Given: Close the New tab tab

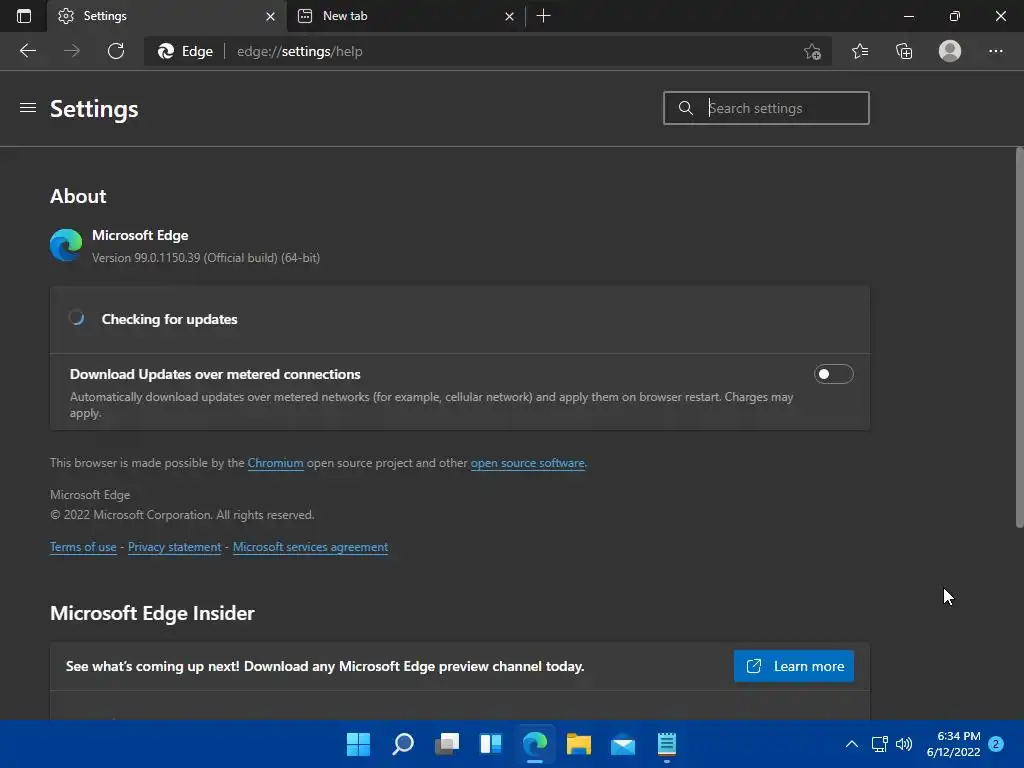Looking at the screenshot, I should (x=509, y=16).
